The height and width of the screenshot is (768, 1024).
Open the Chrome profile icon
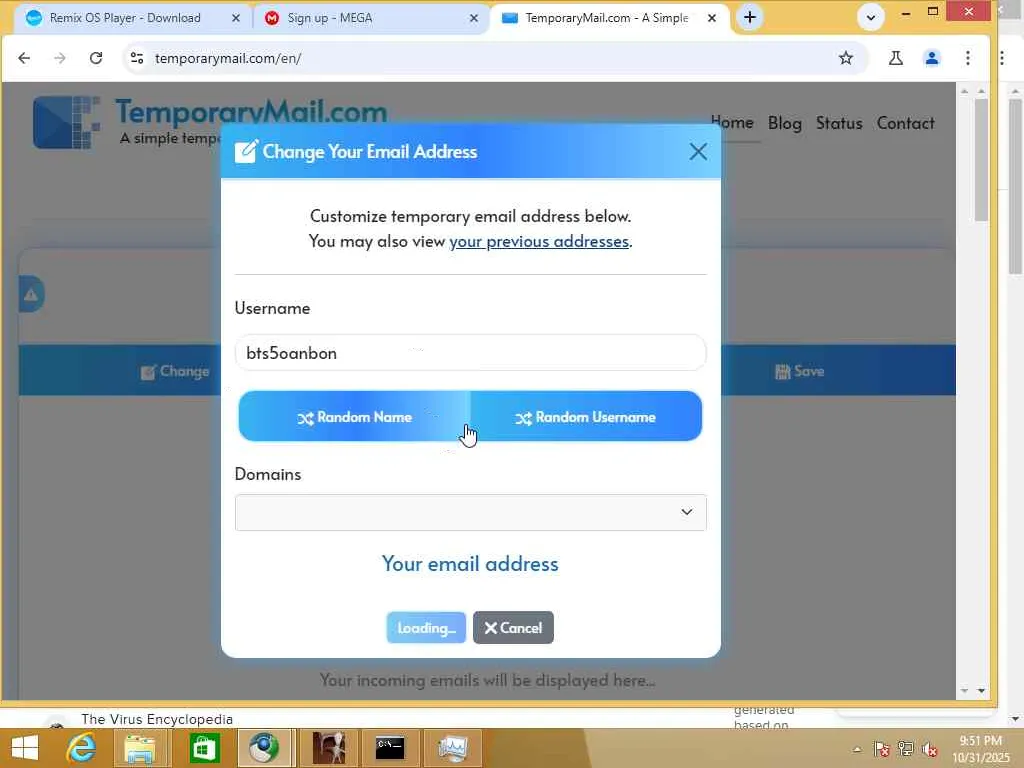(932, 58)
